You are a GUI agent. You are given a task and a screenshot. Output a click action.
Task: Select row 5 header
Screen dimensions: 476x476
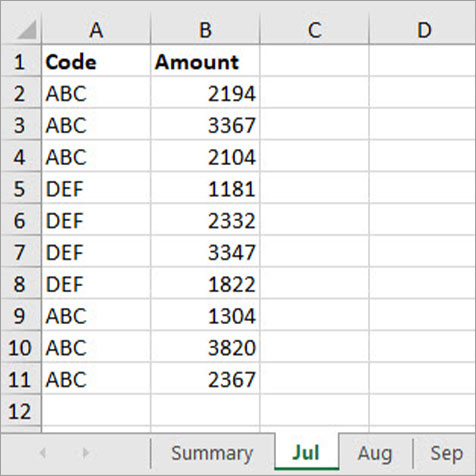pos(20,188)
